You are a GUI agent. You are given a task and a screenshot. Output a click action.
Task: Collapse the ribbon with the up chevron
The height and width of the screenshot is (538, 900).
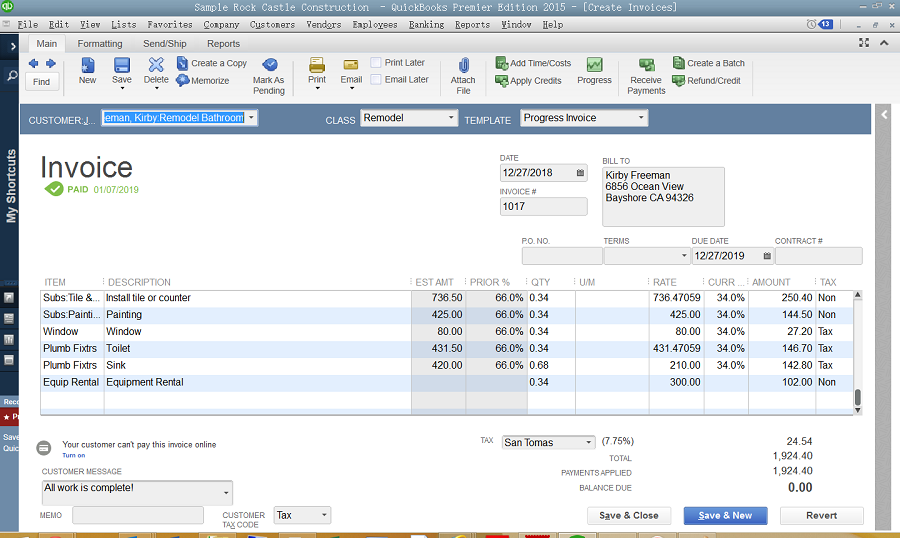coord(884,43)
